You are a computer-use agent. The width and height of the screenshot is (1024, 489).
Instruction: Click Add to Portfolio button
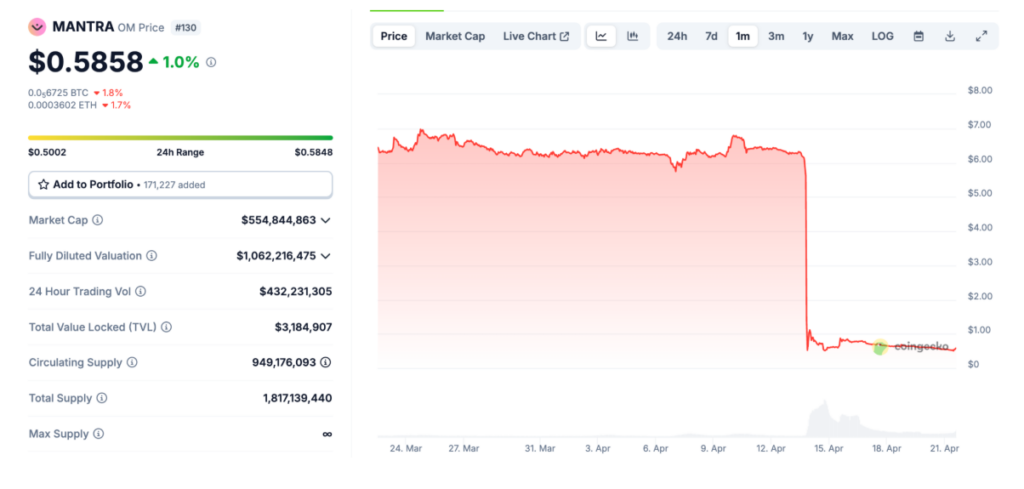pos(180,185)
